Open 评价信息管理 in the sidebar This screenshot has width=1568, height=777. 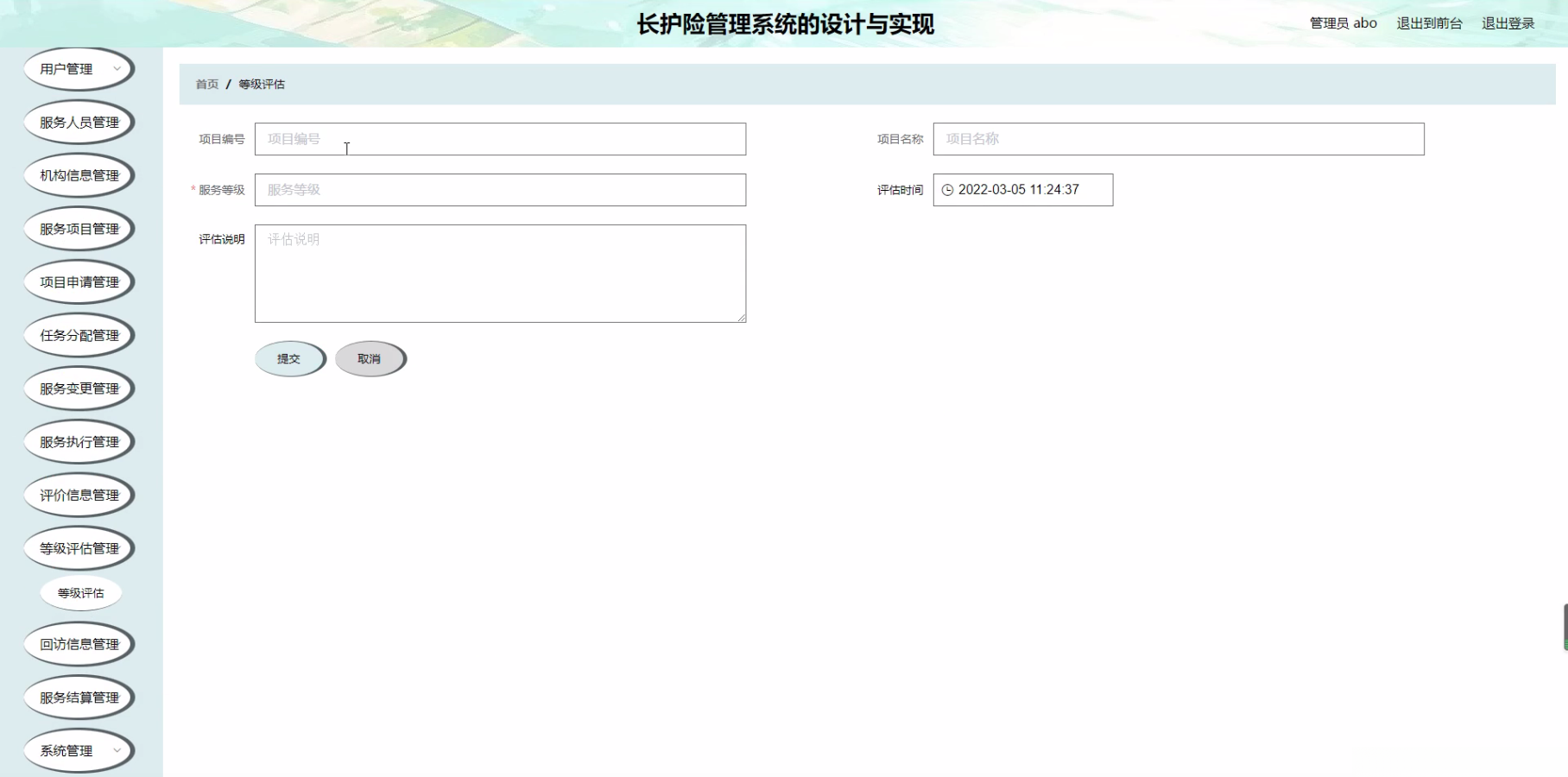79,495
